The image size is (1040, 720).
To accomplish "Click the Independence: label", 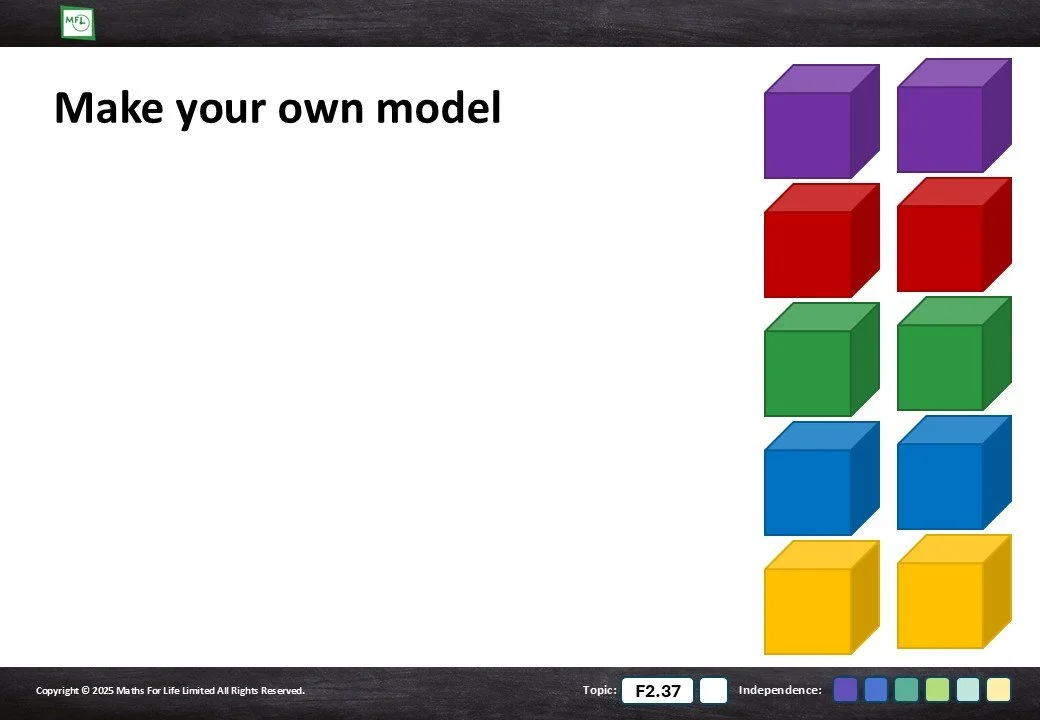I will 780,690.
